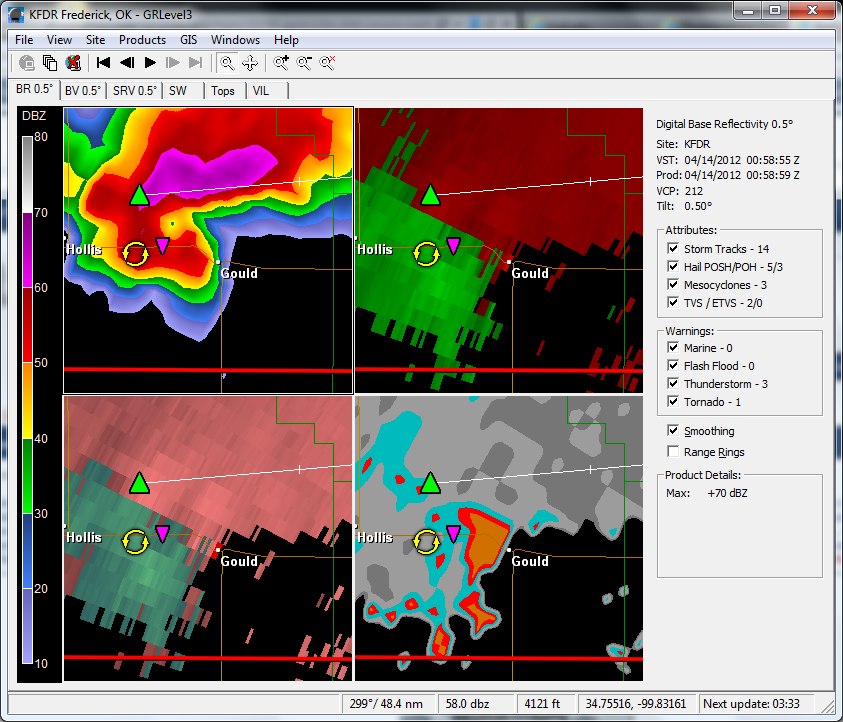Jump to the last animation frame

[x=196, y=63]
